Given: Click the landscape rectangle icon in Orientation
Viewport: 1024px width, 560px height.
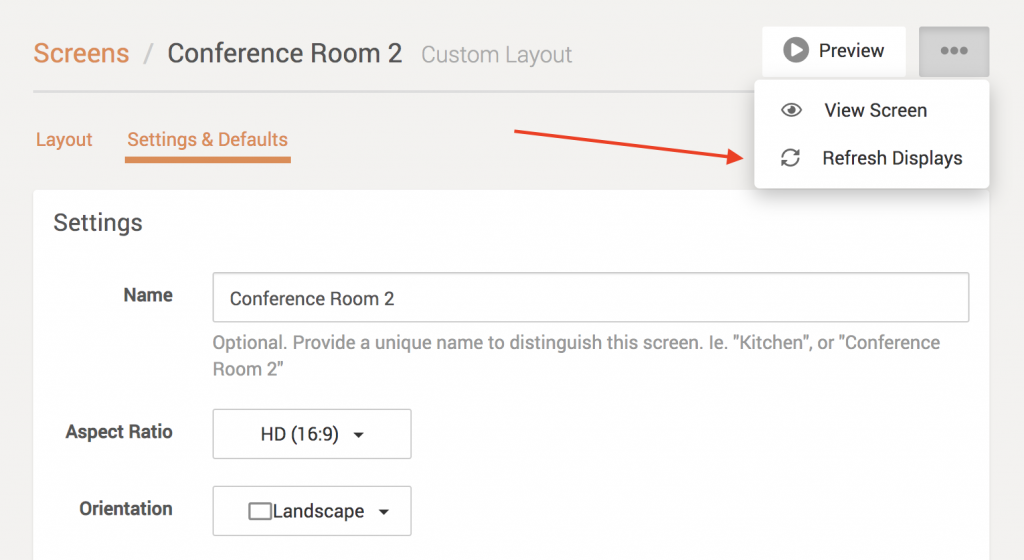Looking at the screenshot, I should (x=259, y=511).
